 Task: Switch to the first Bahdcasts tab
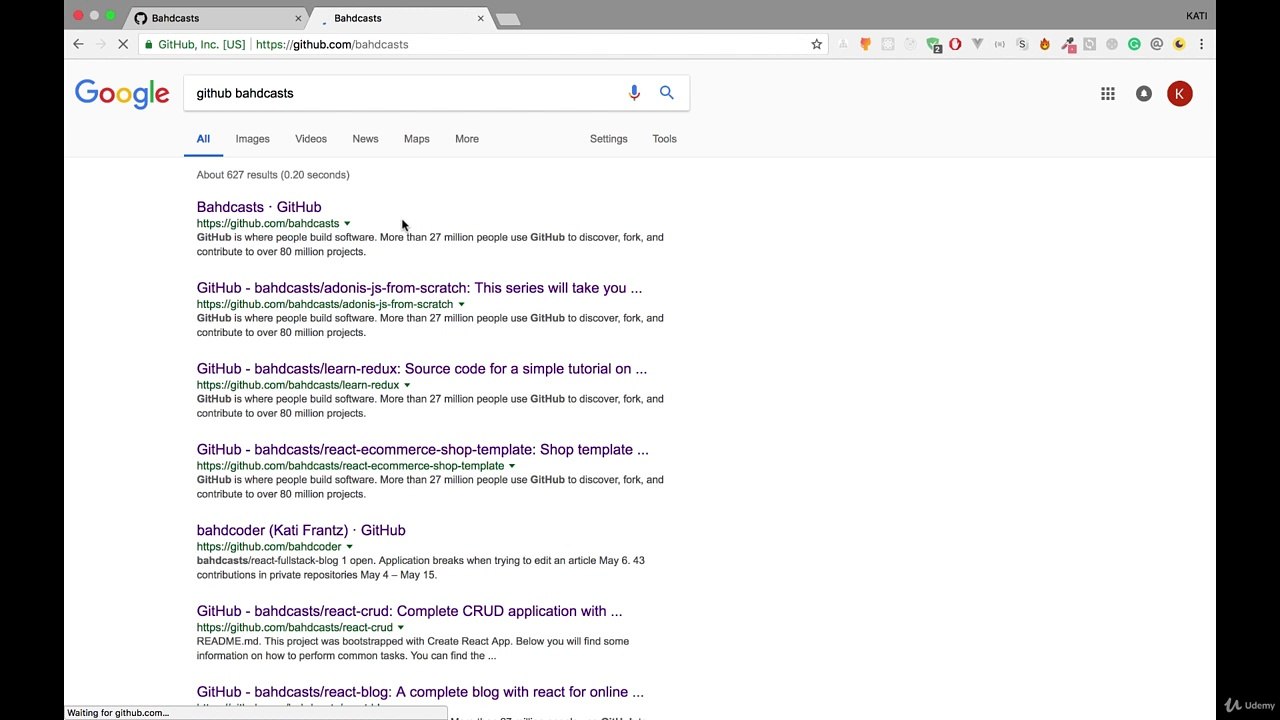(215, 18)
